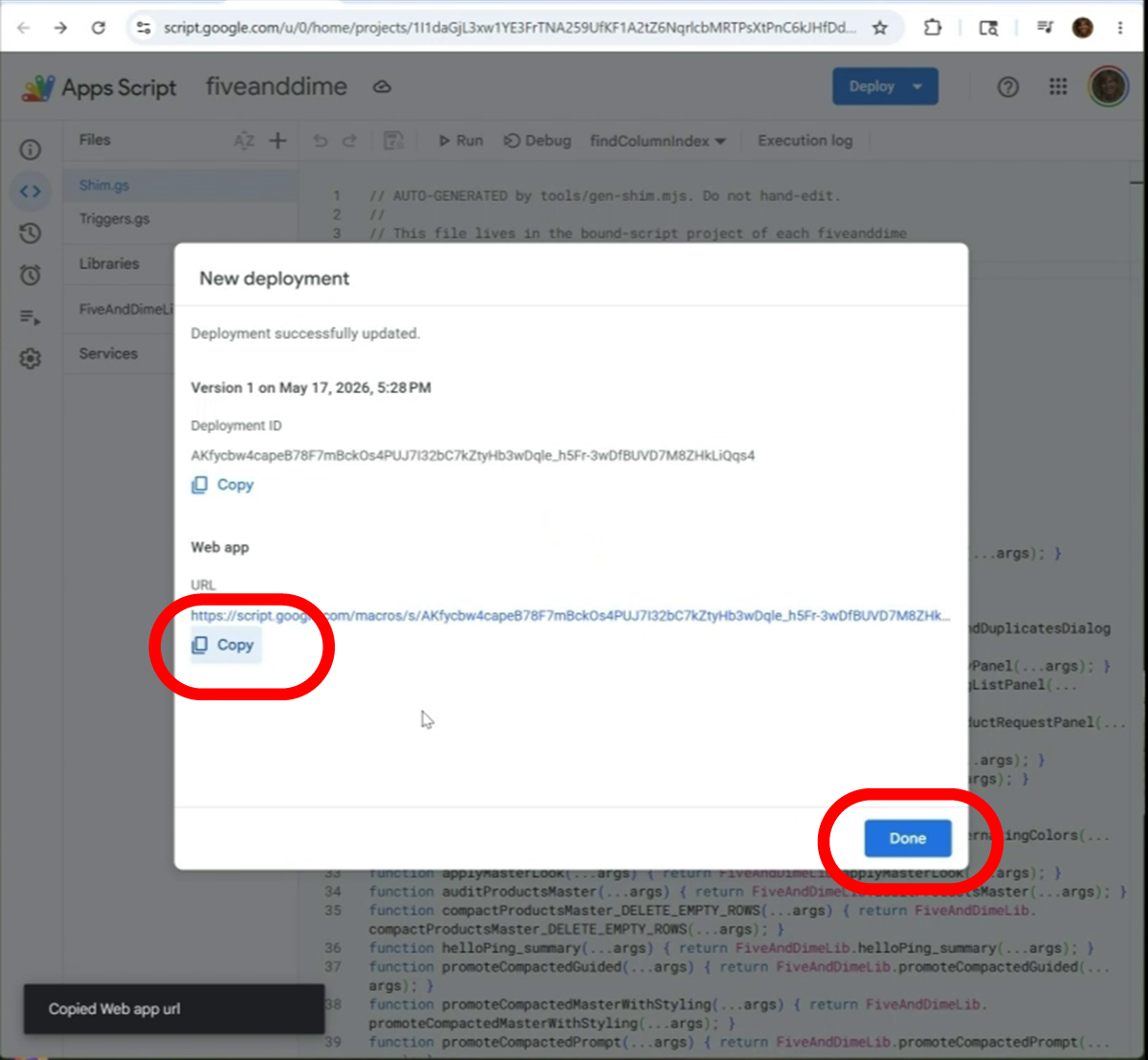Run the selected function
The height and width of the screenshot is (1060, 1148).
pos(460,141)
